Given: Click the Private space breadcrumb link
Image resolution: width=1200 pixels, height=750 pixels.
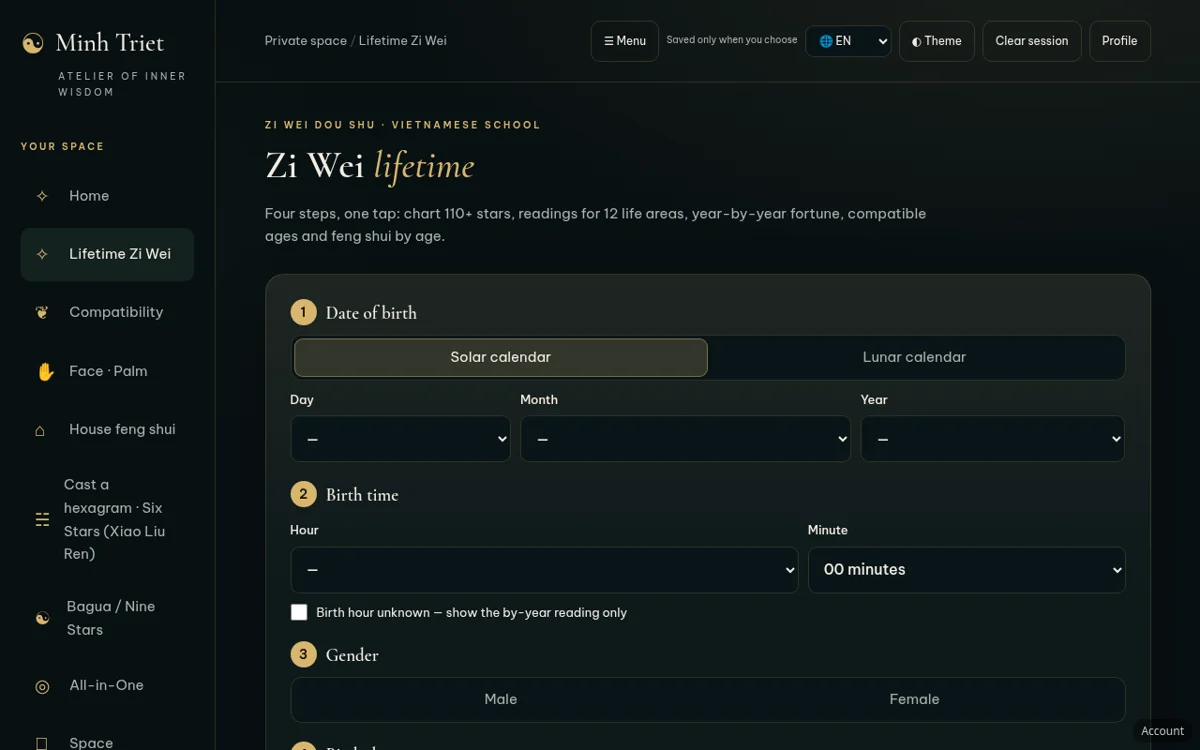Looking at the screenshot, I should click(x=306, y=41).
